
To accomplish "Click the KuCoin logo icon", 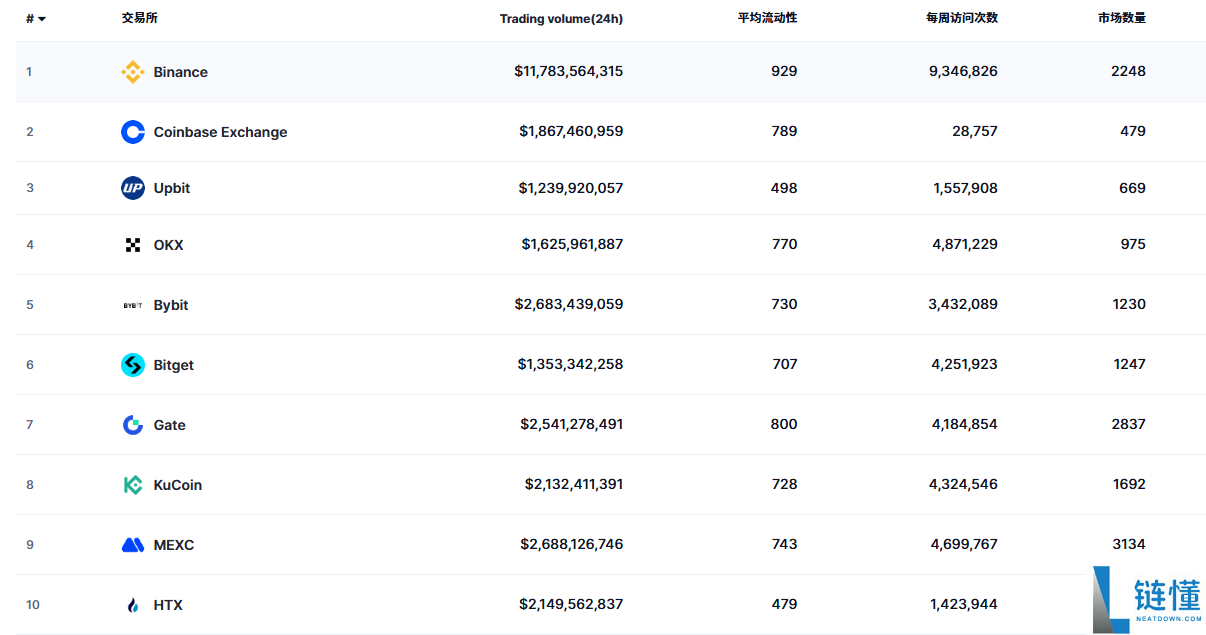I will (133, 485).
